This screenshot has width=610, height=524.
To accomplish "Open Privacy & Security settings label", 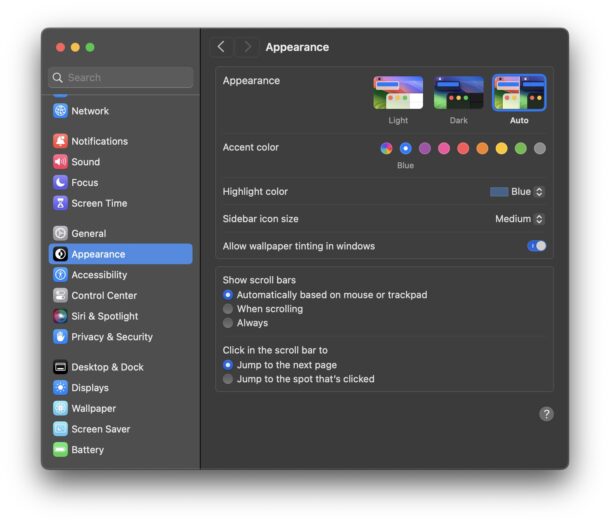I will [x=112, y=336].
